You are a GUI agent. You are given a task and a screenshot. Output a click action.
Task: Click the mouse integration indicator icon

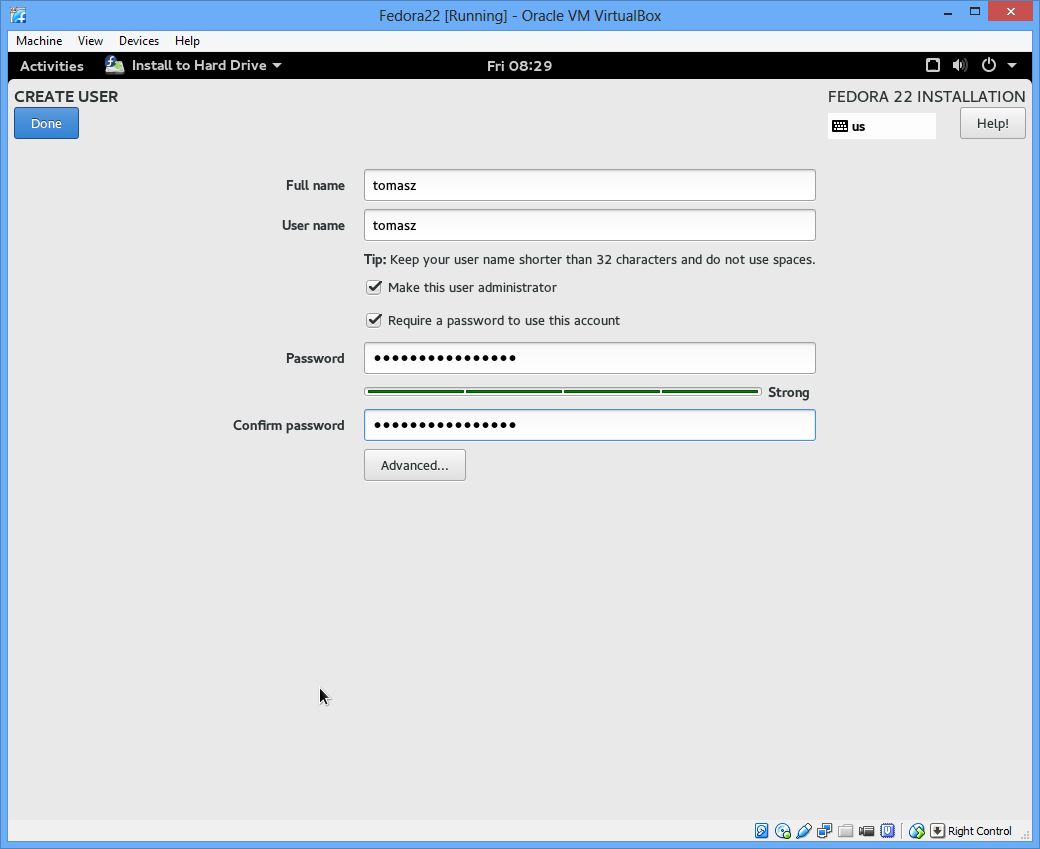tap(917, 830)
